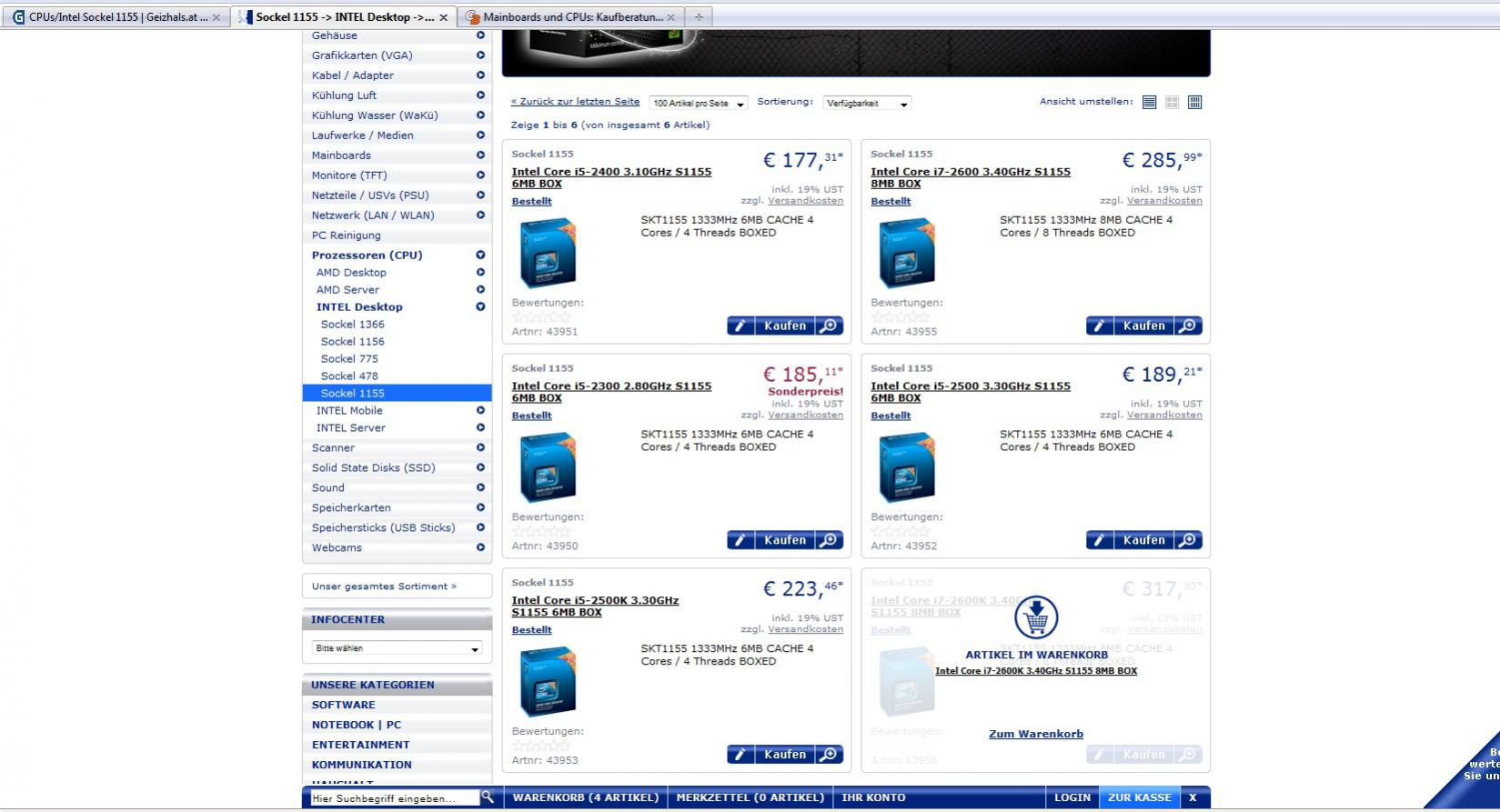Click Kaufen for Intel Core i5-2400
1500x812 pixels.
785,326
